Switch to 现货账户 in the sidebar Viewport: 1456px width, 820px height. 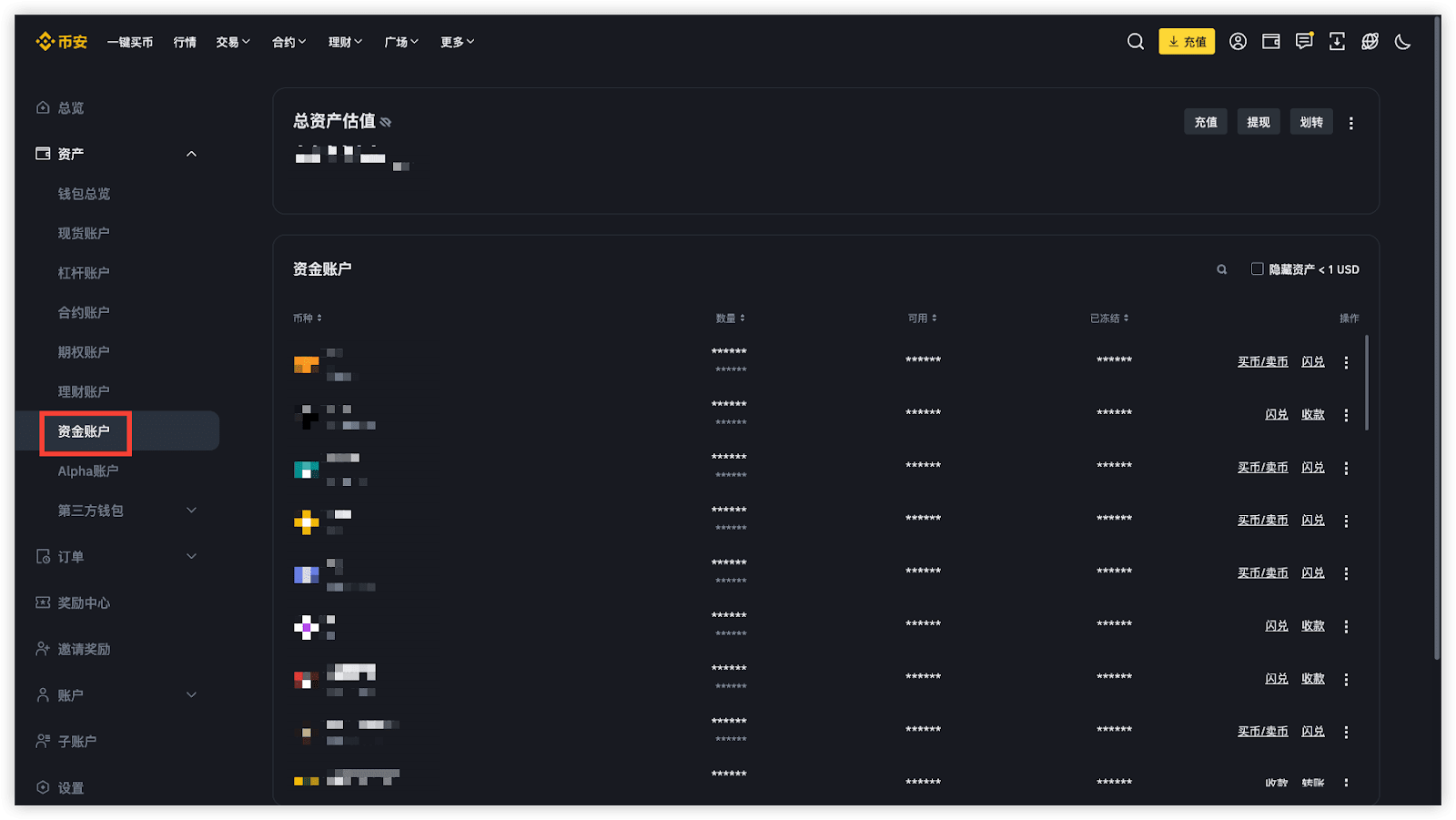pos(84,233)
